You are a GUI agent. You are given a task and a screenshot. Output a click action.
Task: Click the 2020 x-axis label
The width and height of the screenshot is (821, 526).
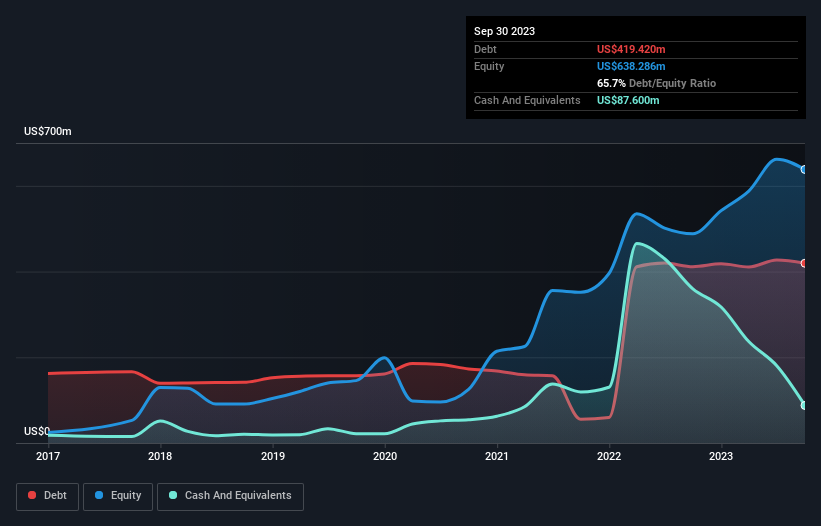[385, 456]
